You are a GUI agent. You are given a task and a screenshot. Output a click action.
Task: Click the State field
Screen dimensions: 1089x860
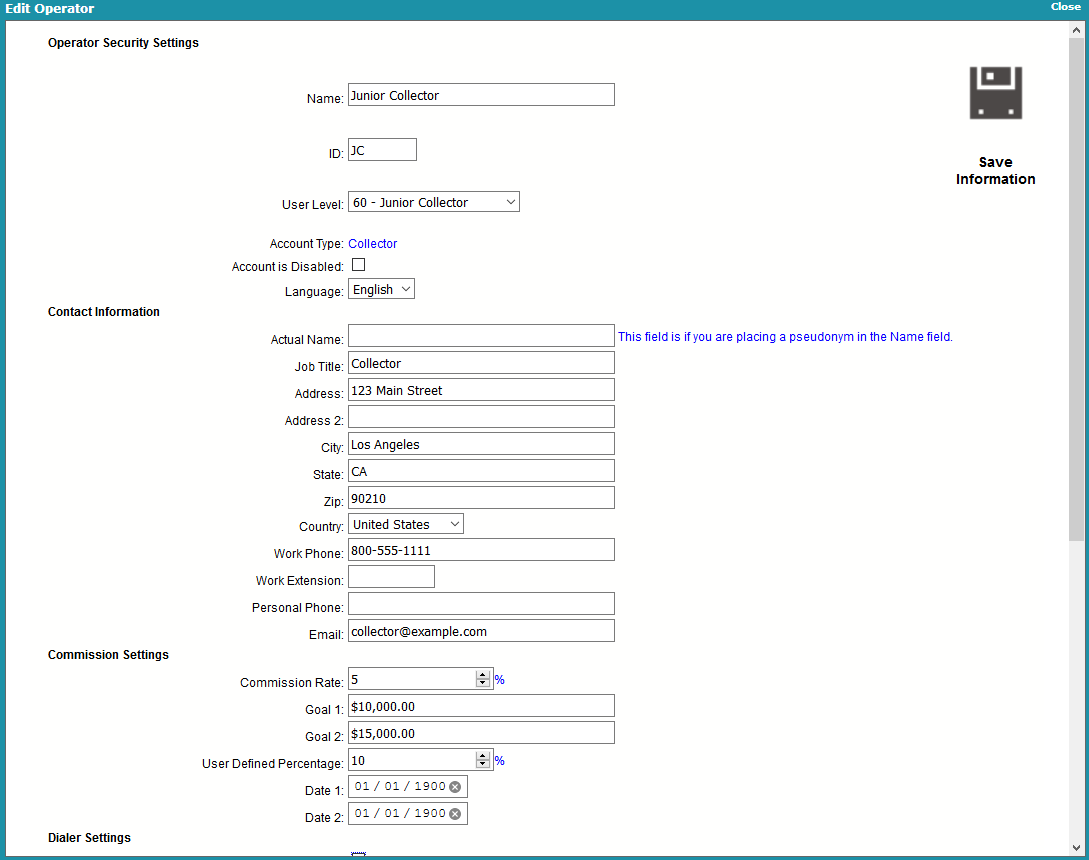click(x=481, y=471)
